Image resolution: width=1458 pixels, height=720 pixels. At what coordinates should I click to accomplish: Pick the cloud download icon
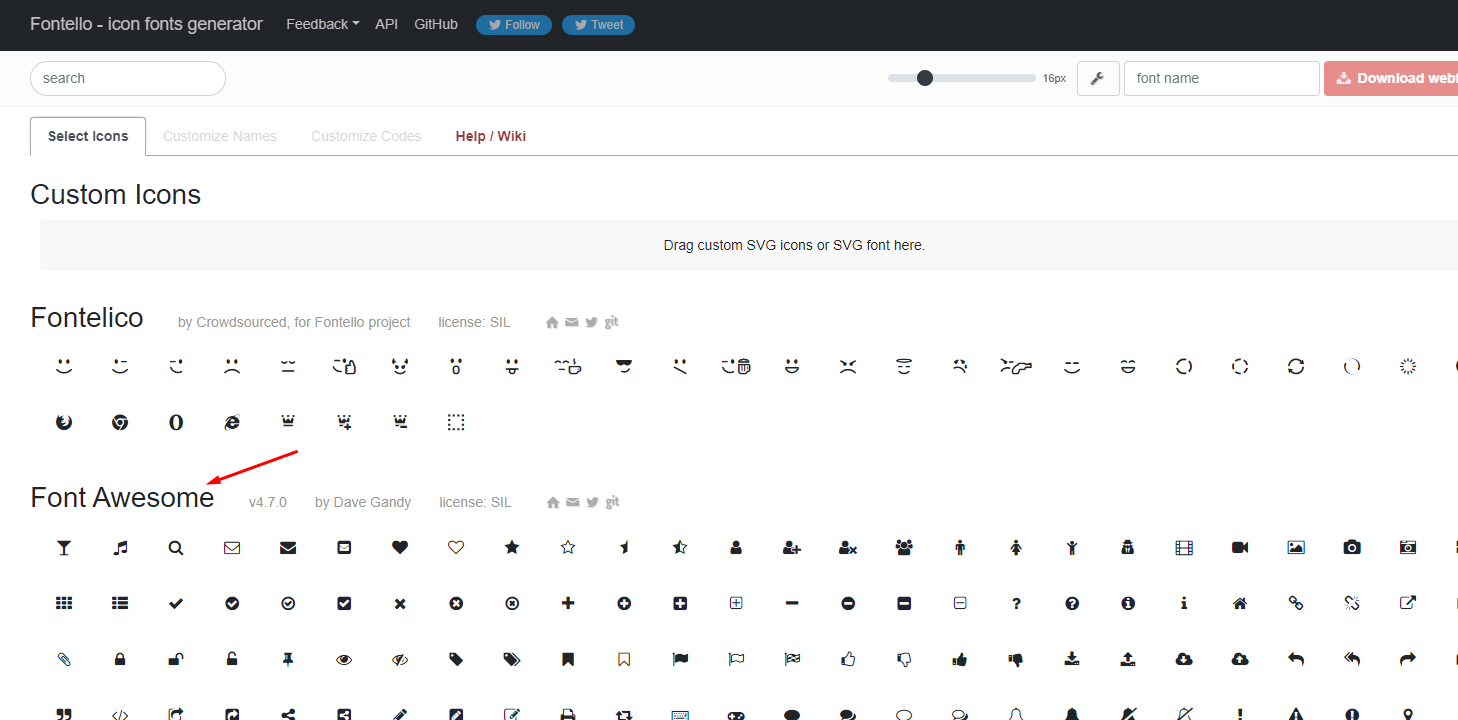coord(1184,659)
